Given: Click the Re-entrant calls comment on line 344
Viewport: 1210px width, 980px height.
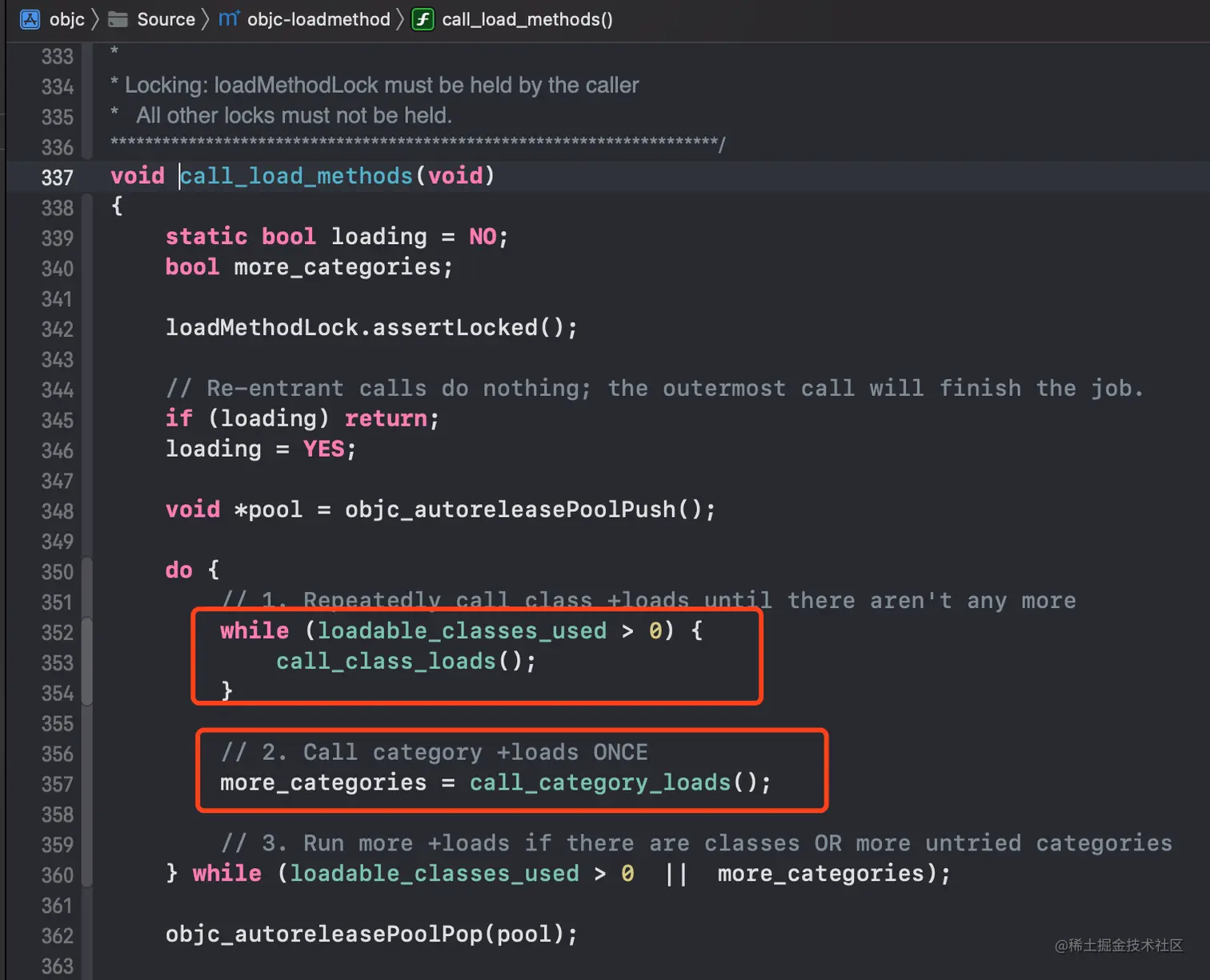Looking at the screenshot, I should click(x=655, y=388).
